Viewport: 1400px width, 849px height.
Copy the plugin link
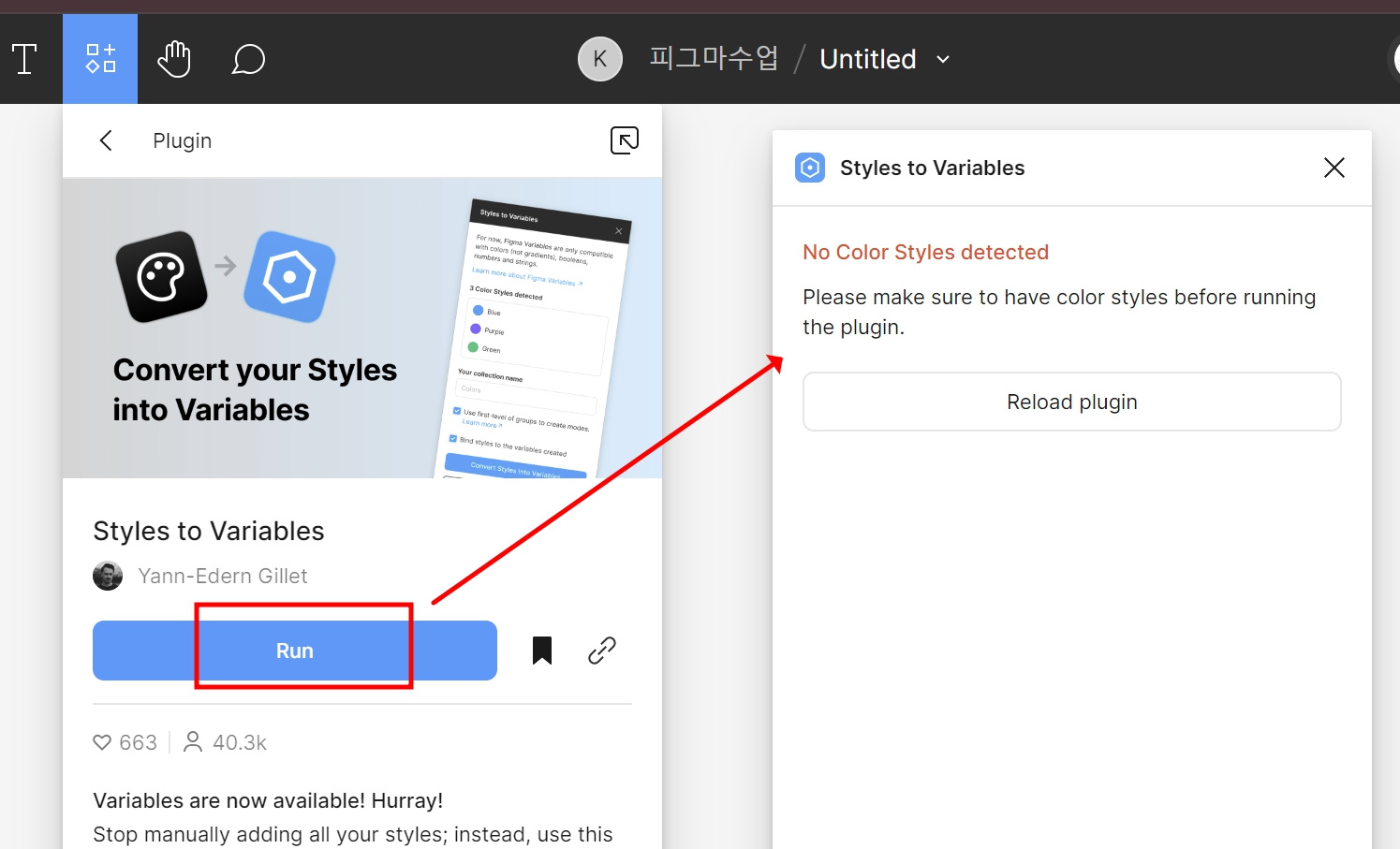602,651
